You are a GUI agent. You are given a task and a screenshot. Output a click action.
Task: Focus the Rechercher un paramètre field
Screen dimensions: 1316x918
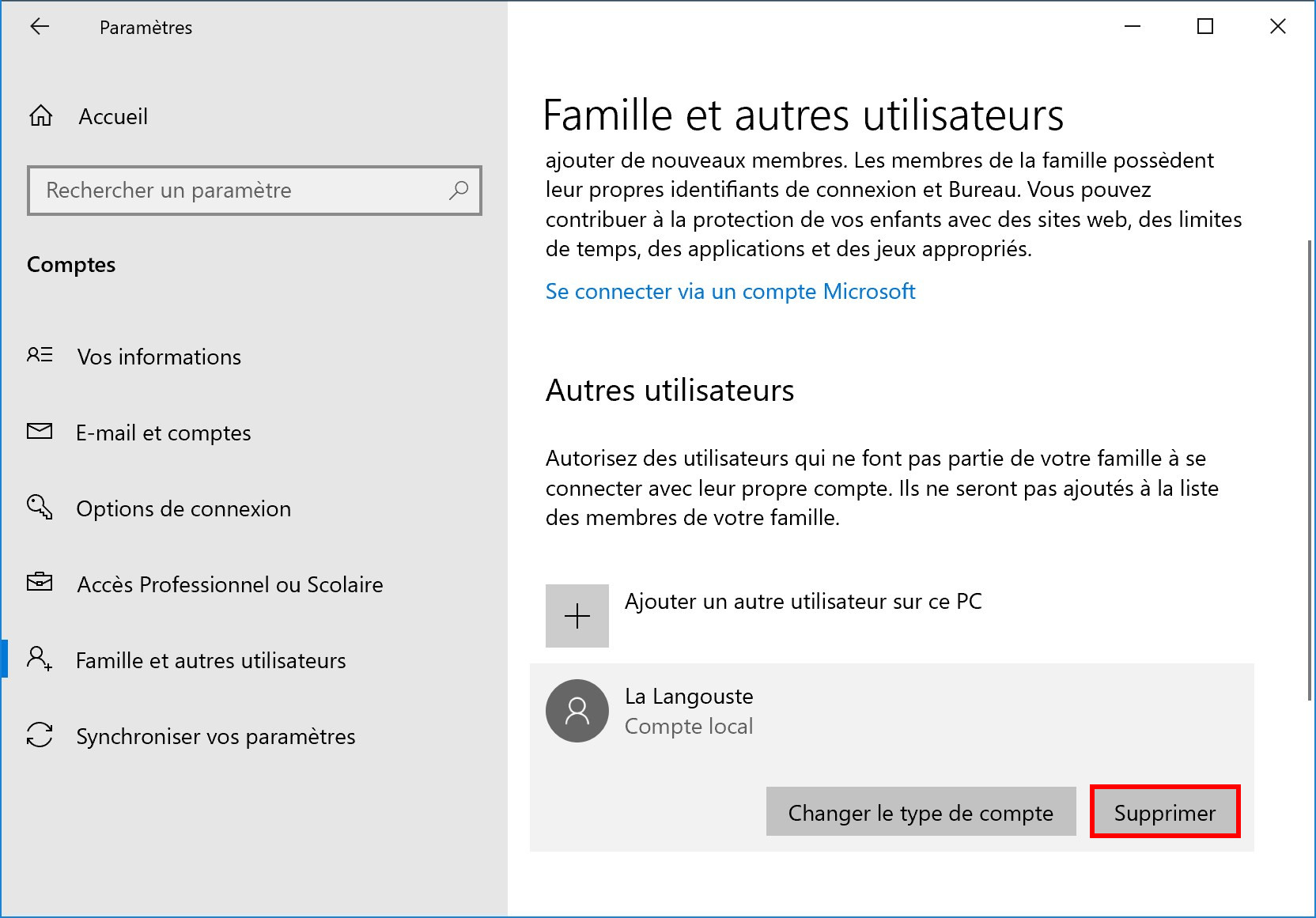pos(254,191)
